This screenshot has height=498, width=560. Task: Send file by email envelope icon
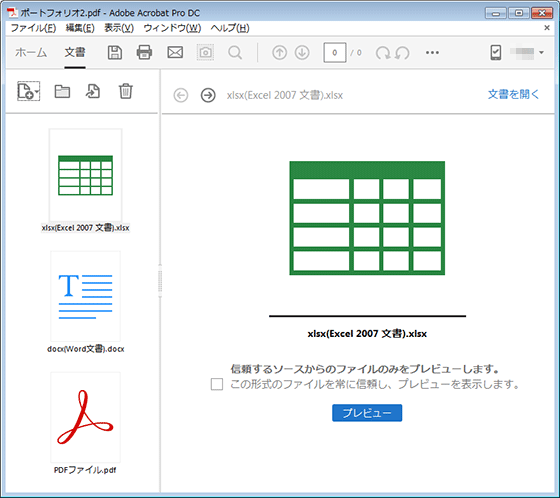[175, 53]
